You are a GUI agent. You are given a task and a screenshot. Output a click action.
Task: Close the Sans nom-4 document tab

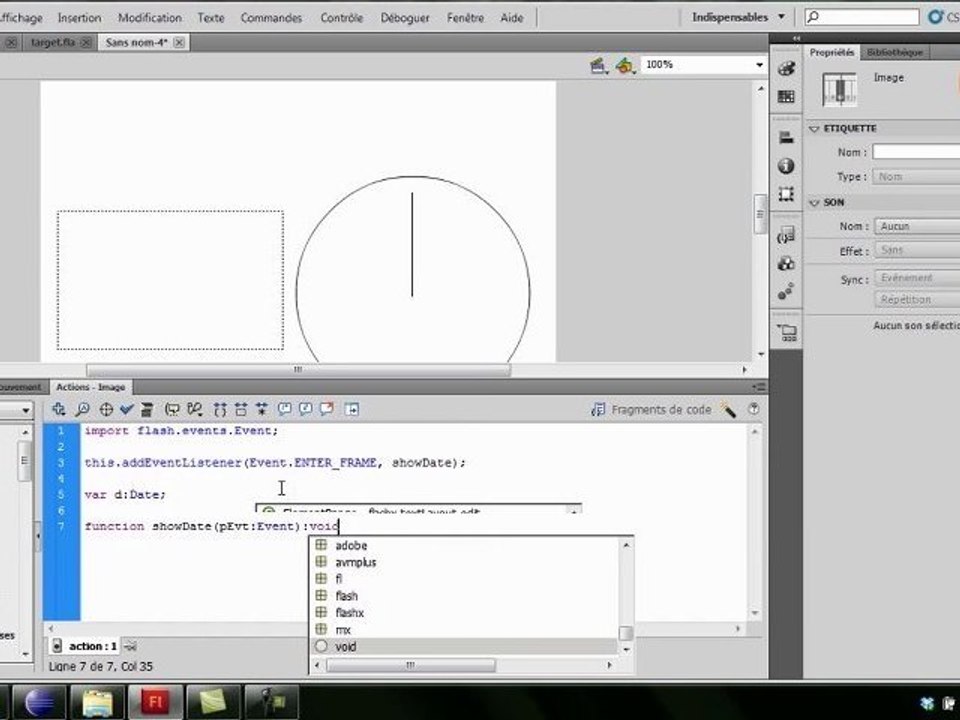point(179,42)
